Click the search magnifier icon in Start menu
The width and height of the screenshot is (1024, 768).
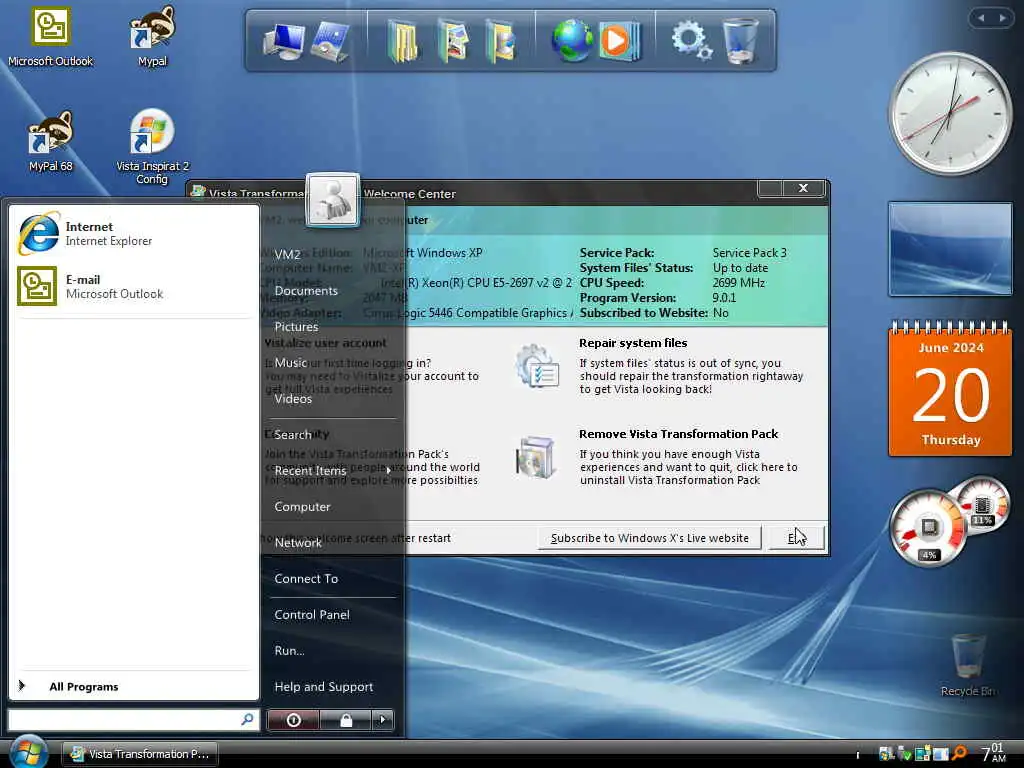pos(247,720)
